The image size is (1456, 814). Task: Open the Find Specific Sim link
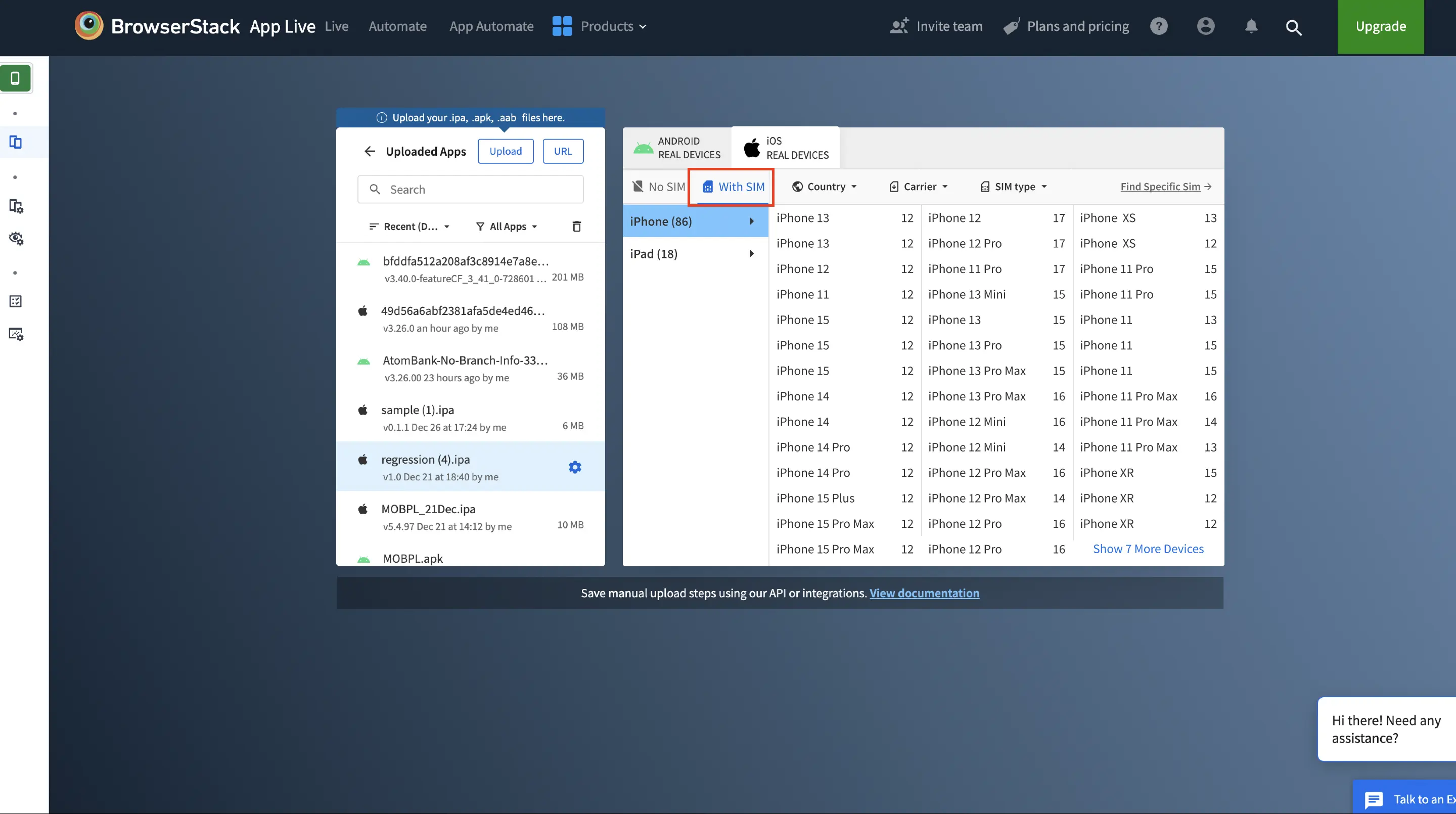pyautogui.click(x=1166, y=187)
